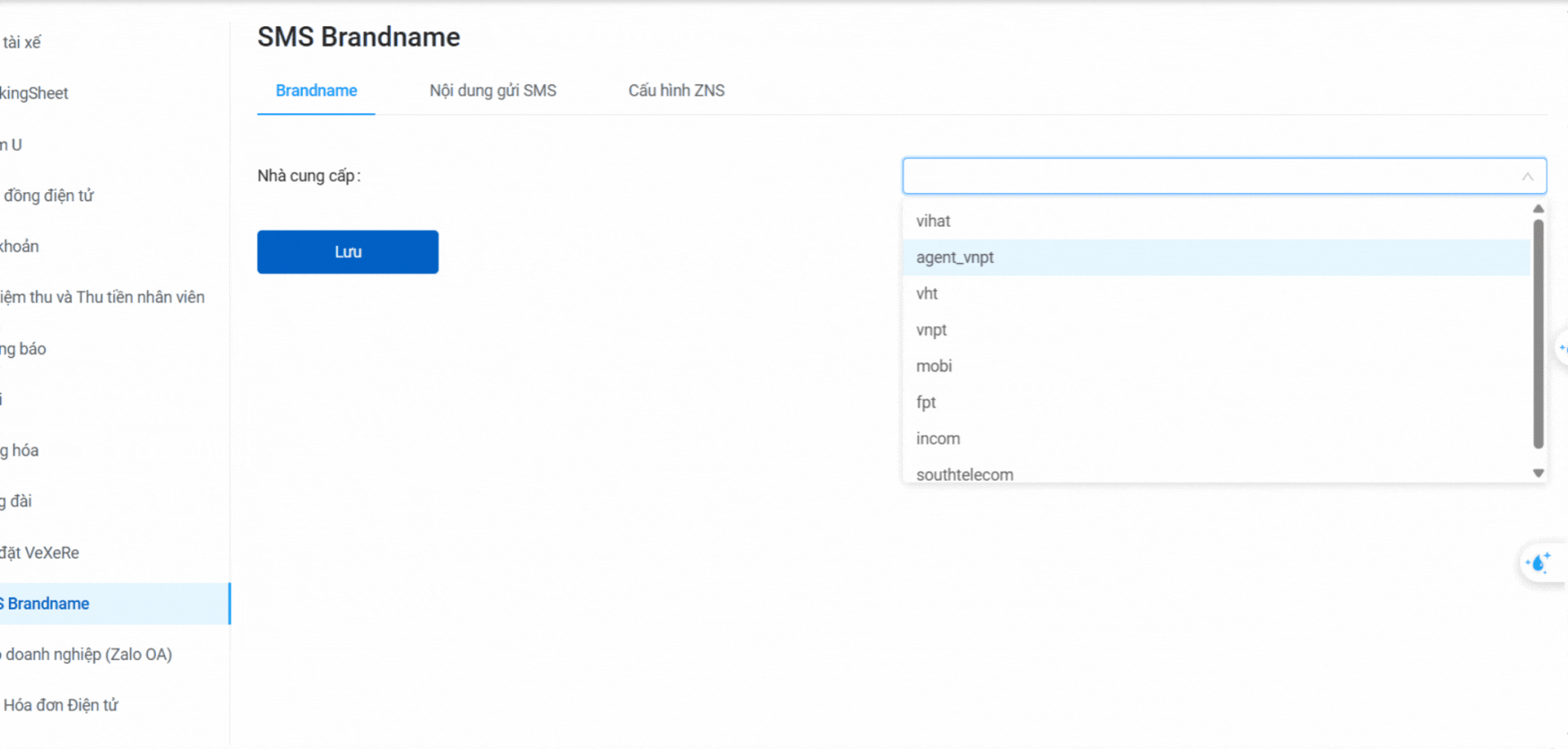Viewport: 1568px width, 749px height.
Task: Select fpt provider option
Action: tap(925, 403)
